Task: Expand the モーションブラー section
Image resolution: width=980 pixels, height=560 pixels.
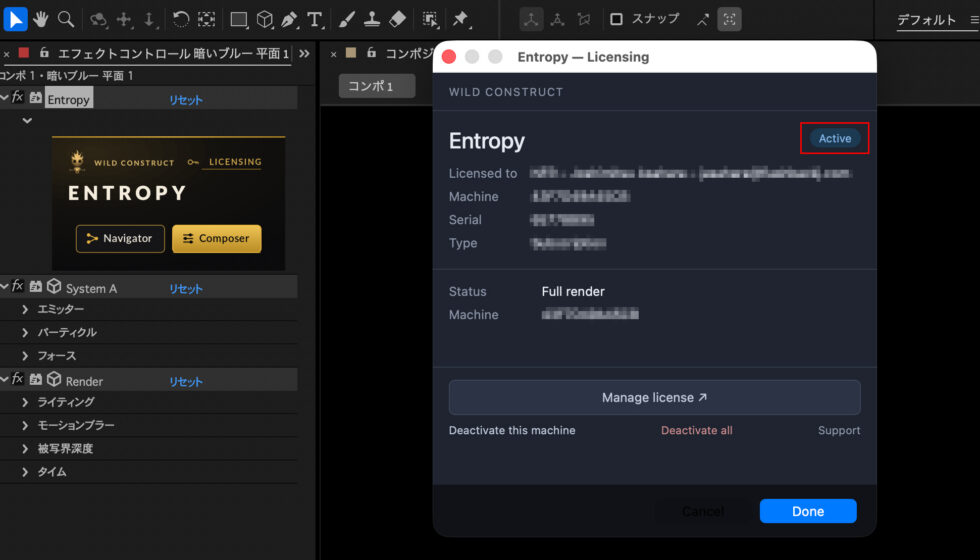Action: (x=25, y=426)
